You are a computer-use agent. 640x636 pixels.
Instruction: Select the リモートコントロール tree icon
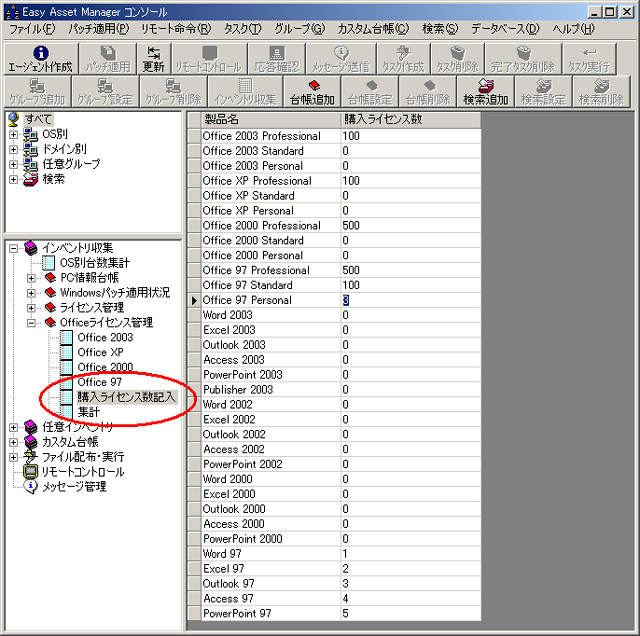coord(31,472)
